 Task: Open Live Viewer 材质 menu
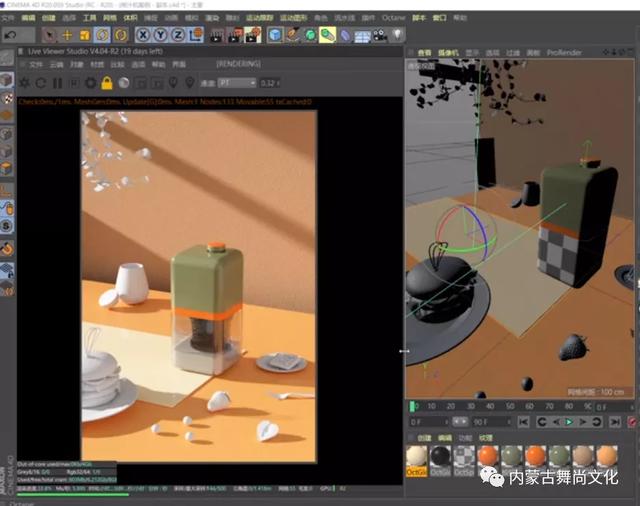[x=97, y=64]
